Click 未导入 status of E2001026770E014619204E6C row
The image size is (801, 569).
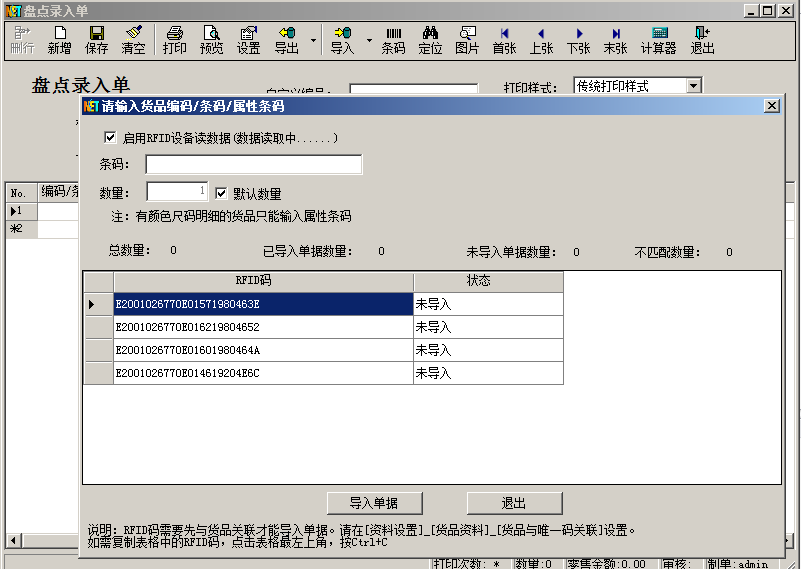(x=488, y=373)
